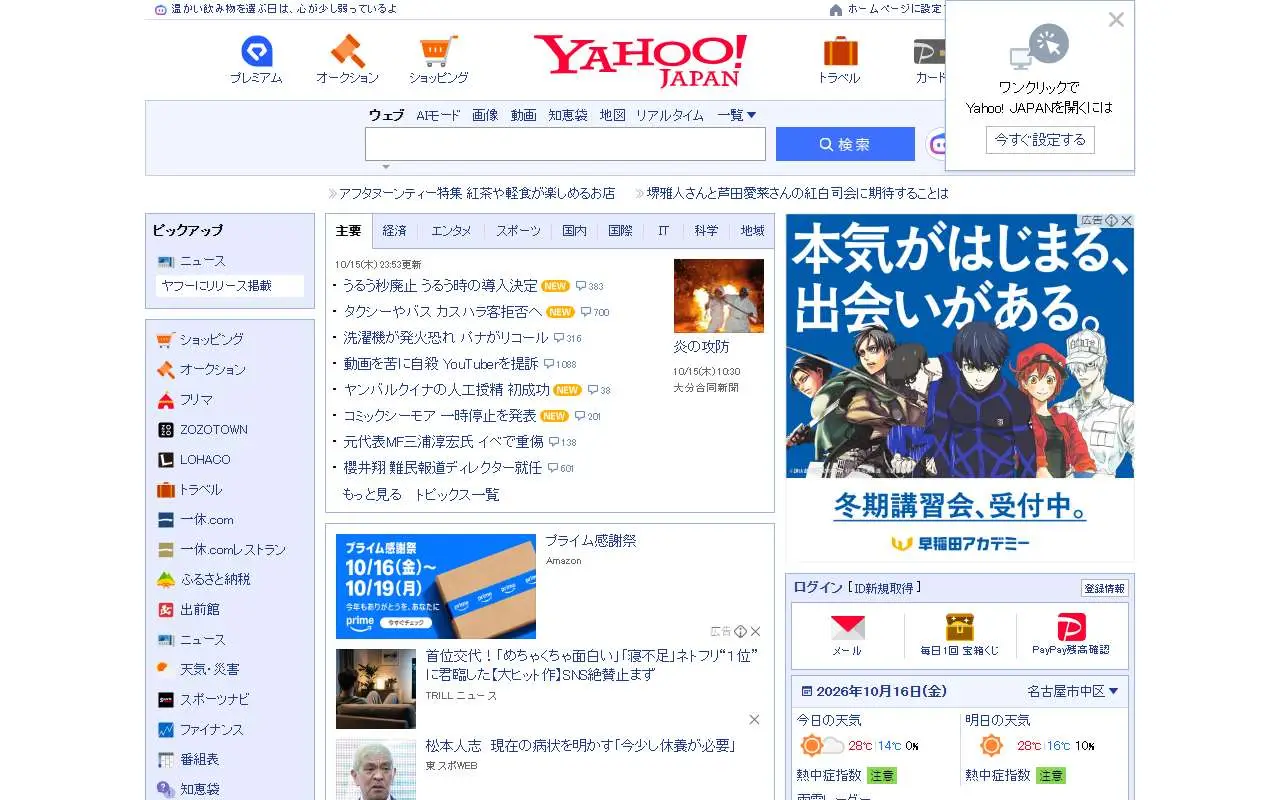Select the 経済 news tab
The height and width of the screenshot is (800, 1280).
click(x=395, y=231)
